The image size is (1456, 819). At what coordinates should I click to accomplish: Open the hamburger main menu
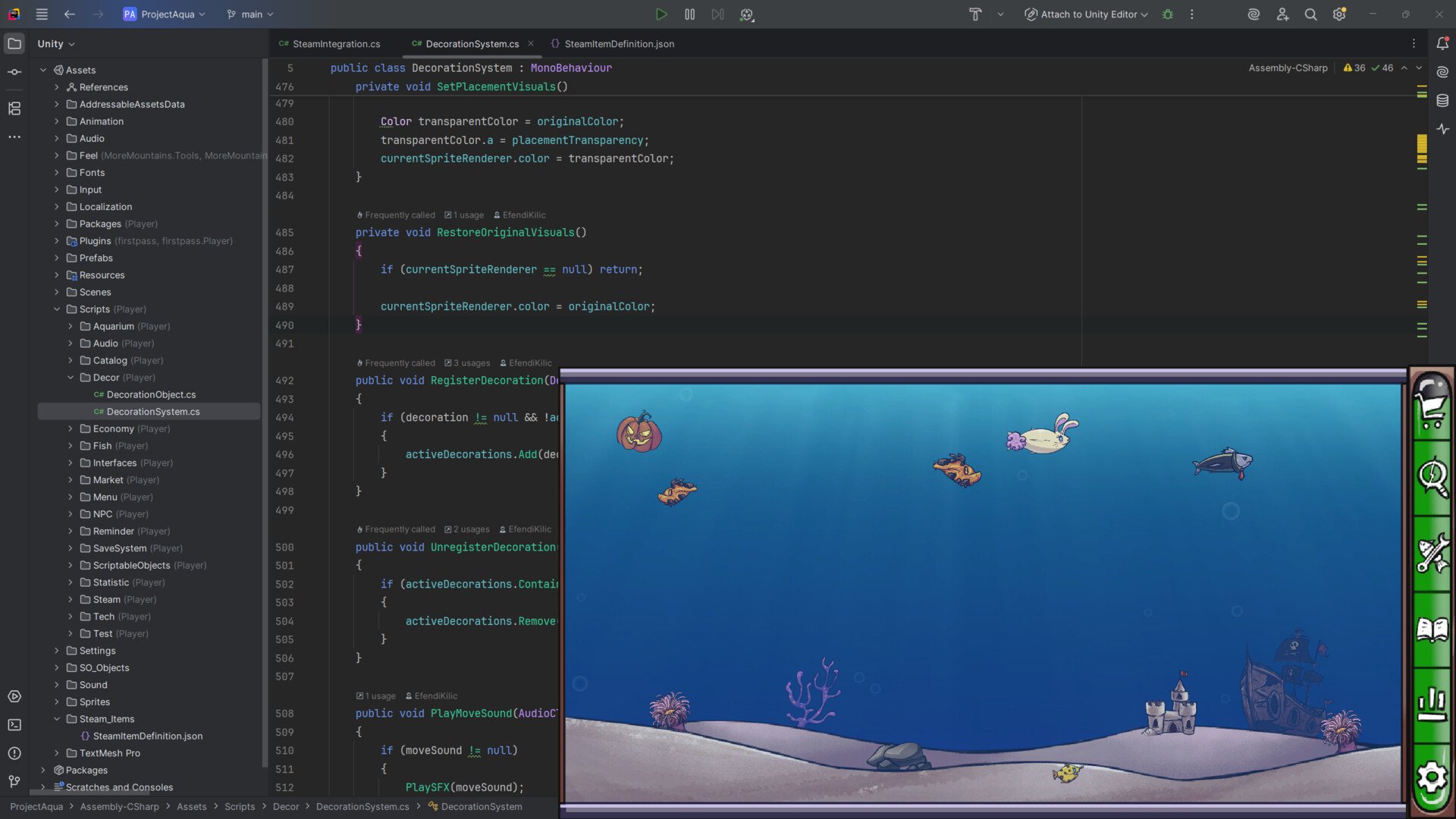click(x=42, y=14)
